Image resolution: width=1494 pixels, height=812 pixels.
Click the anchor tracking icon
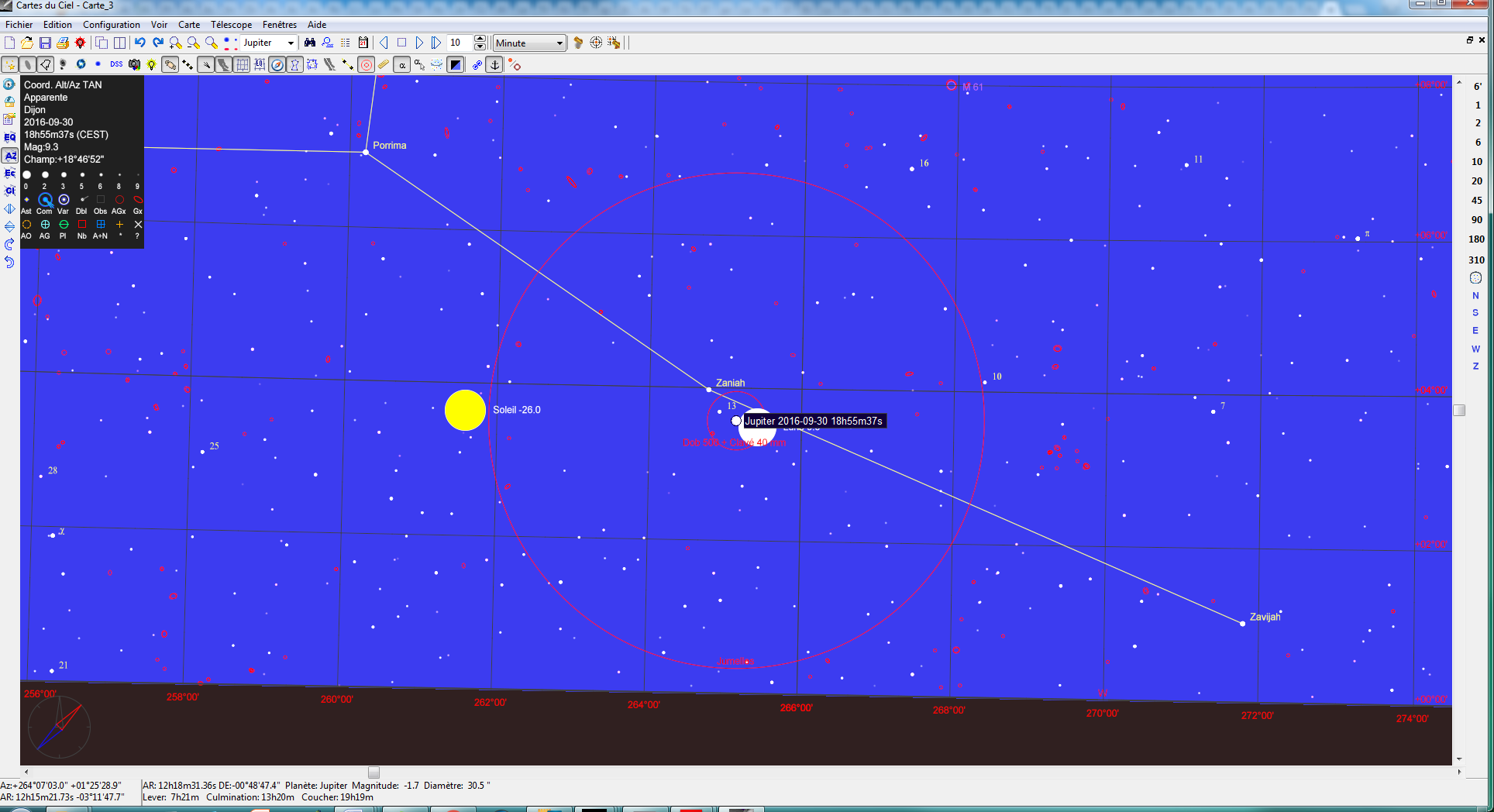(x=494, y=65)
